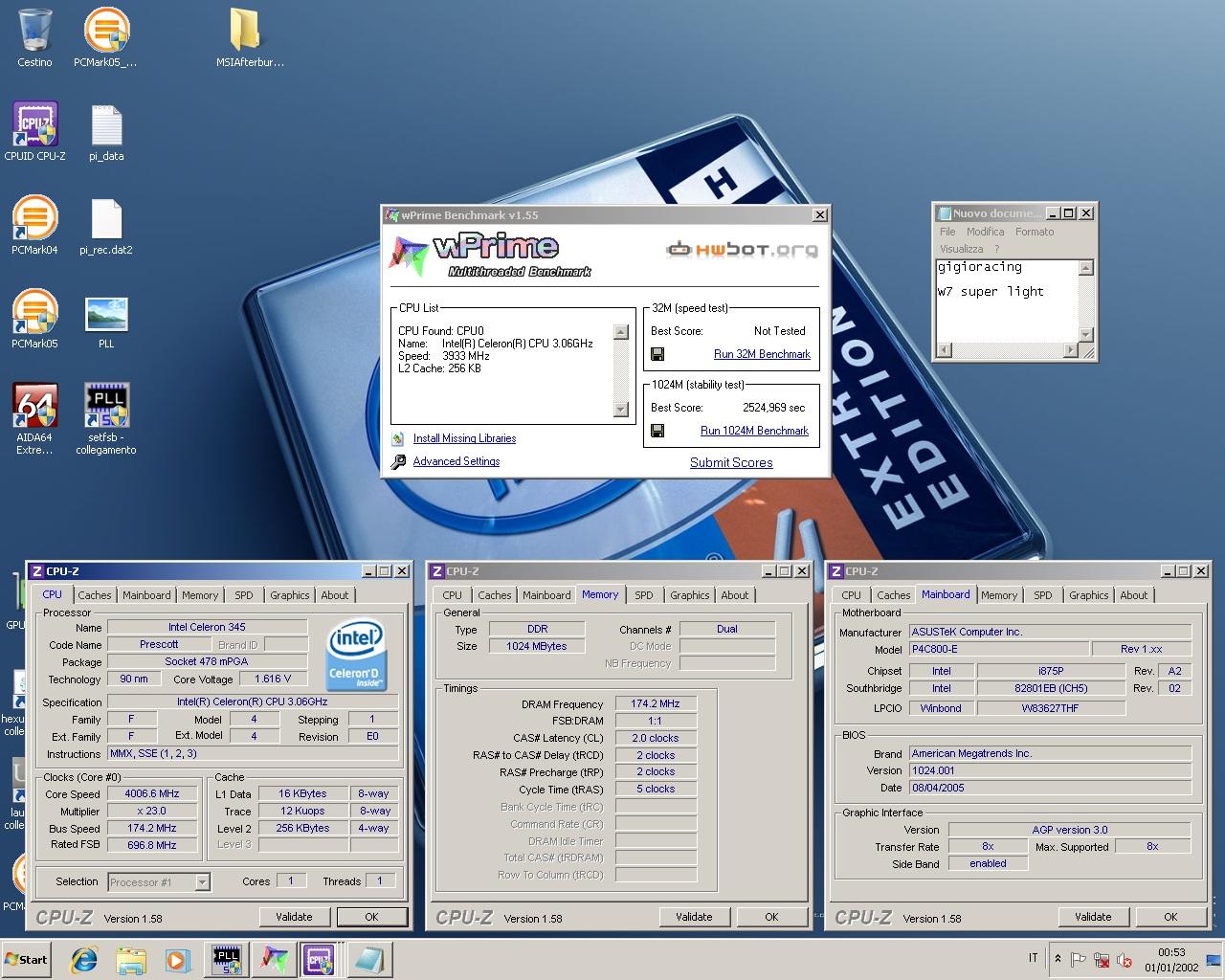1225x980 pixels.
Task: Switch to CPU-Z via its taskbar icon
Action: [319, 959]
